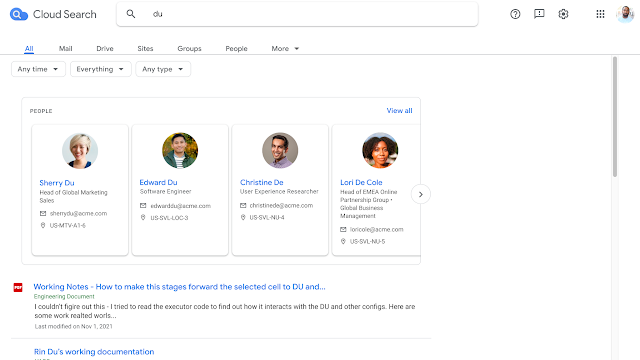The height and width of the screenshot is (360, 640).
Task: Click the location pin beside US-SVL-NU-5
Action: (343, 241)
